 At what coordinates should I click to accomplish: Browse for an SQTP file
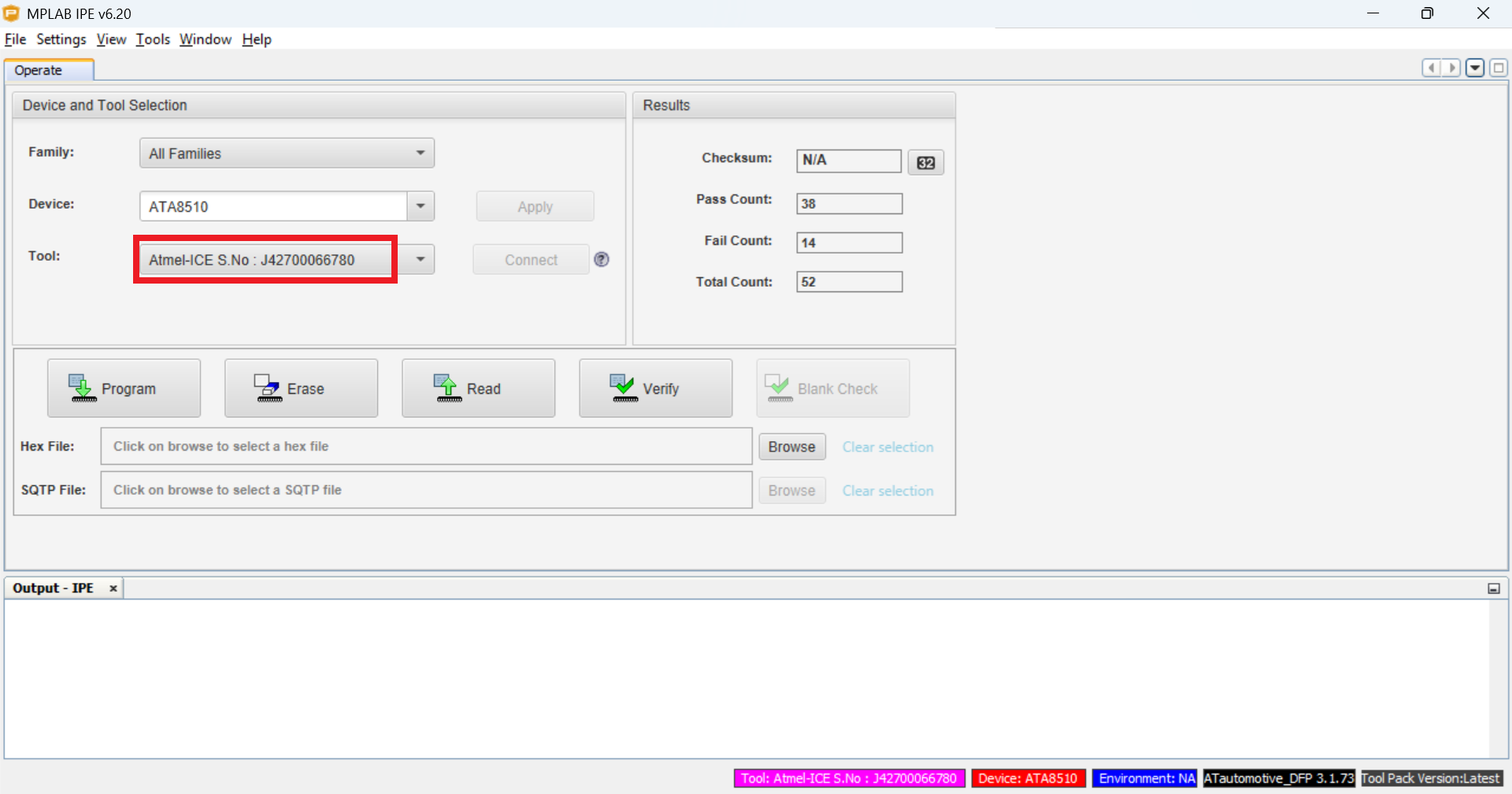[791, 490]
